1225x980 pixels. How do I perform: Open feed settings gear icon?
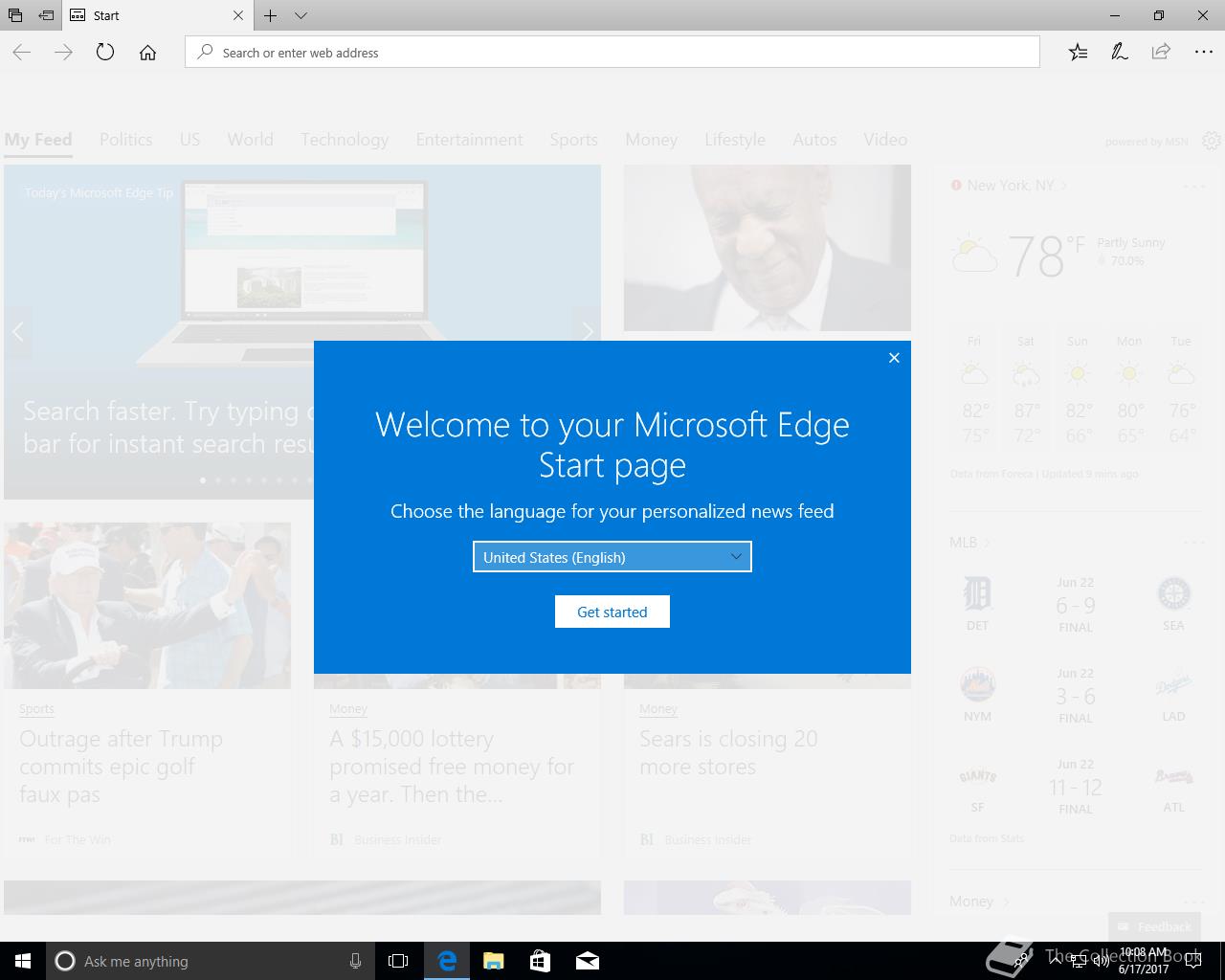1212,141
